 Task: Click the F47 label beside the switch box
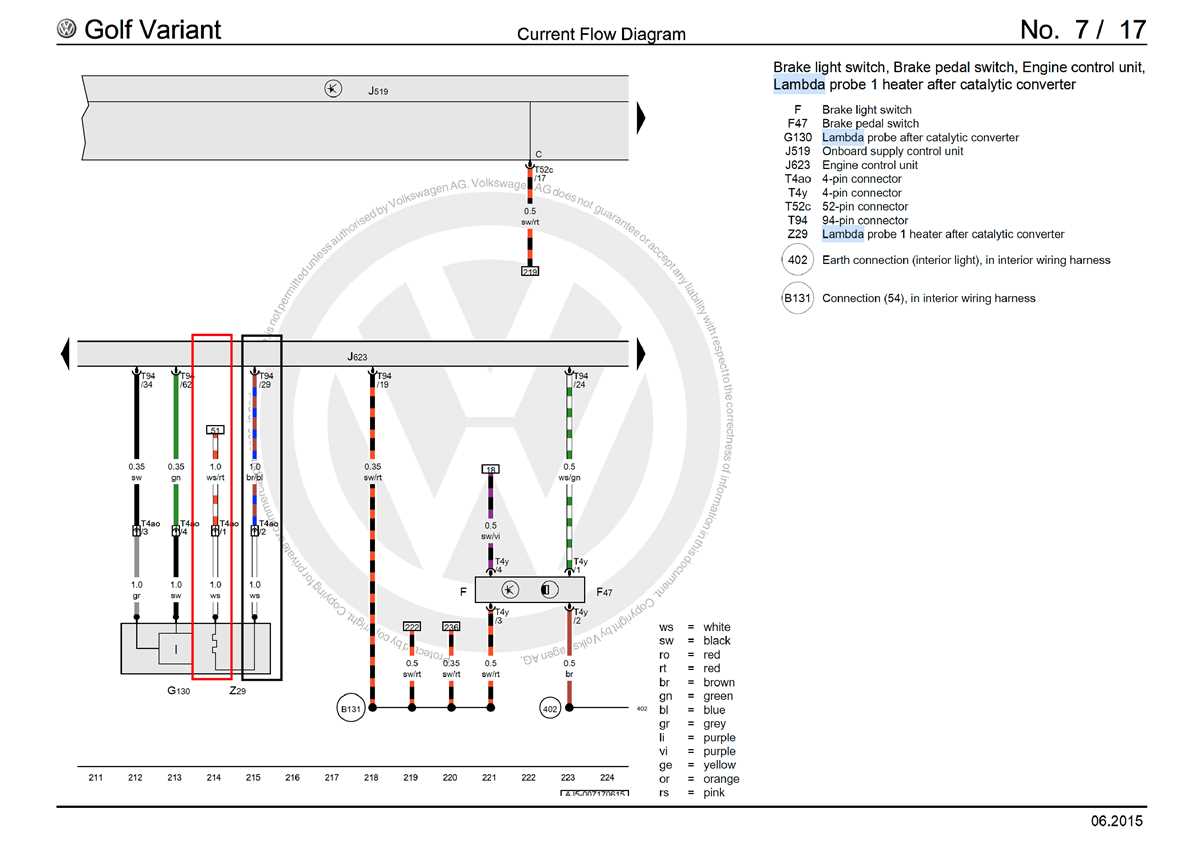[x=604, y=592]
